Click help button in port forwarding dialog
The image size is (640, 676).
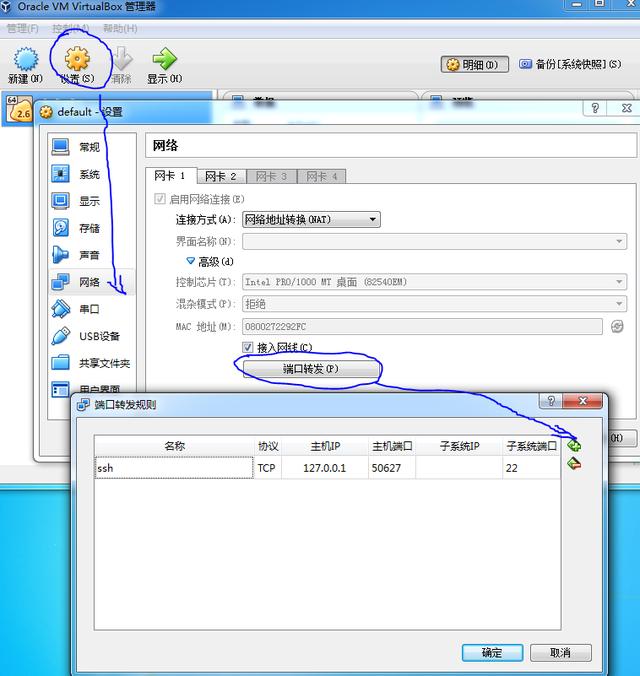tap(551, 401)
